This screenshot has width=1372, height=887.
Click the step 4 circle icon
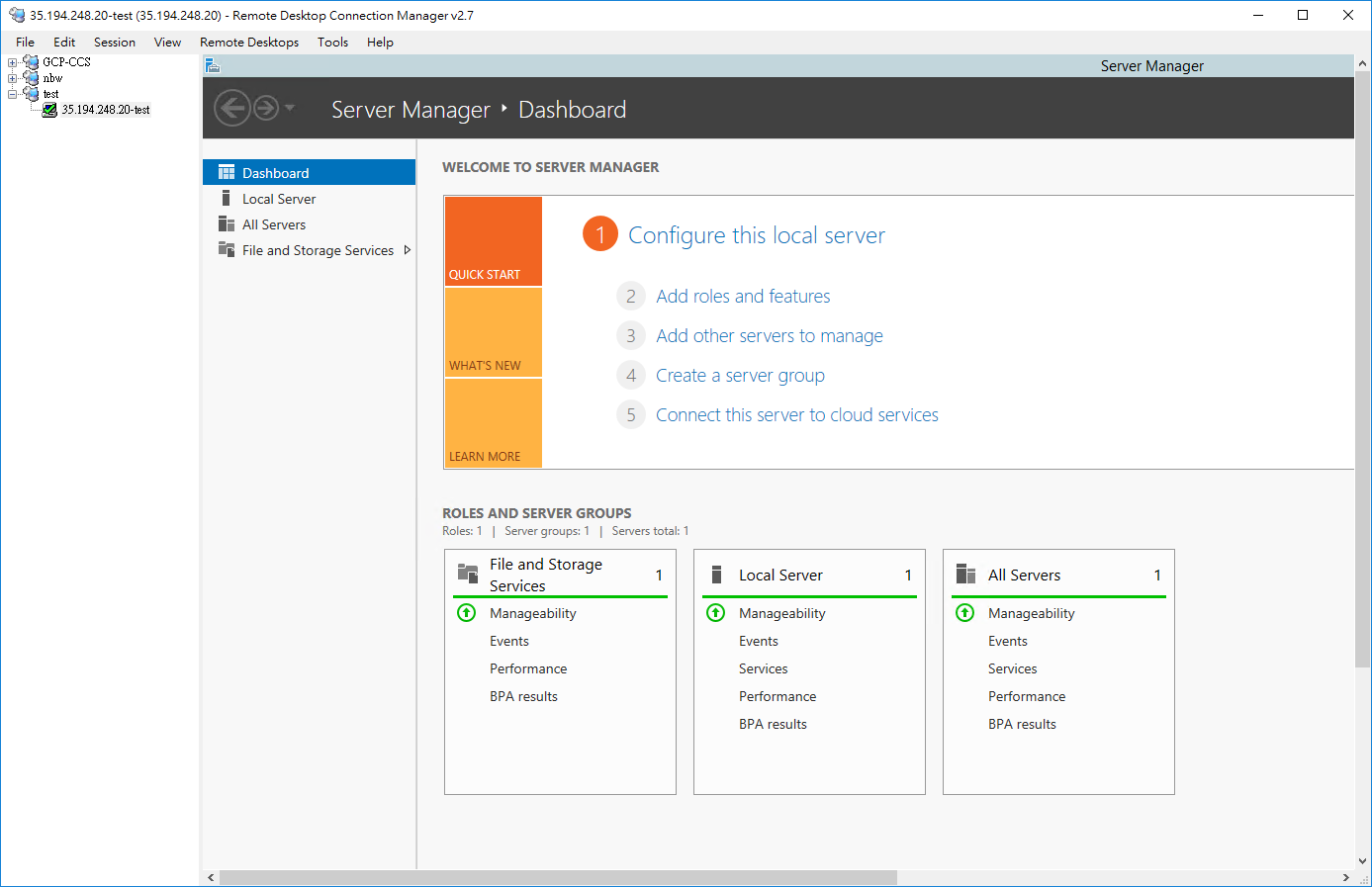click(631, 375)
